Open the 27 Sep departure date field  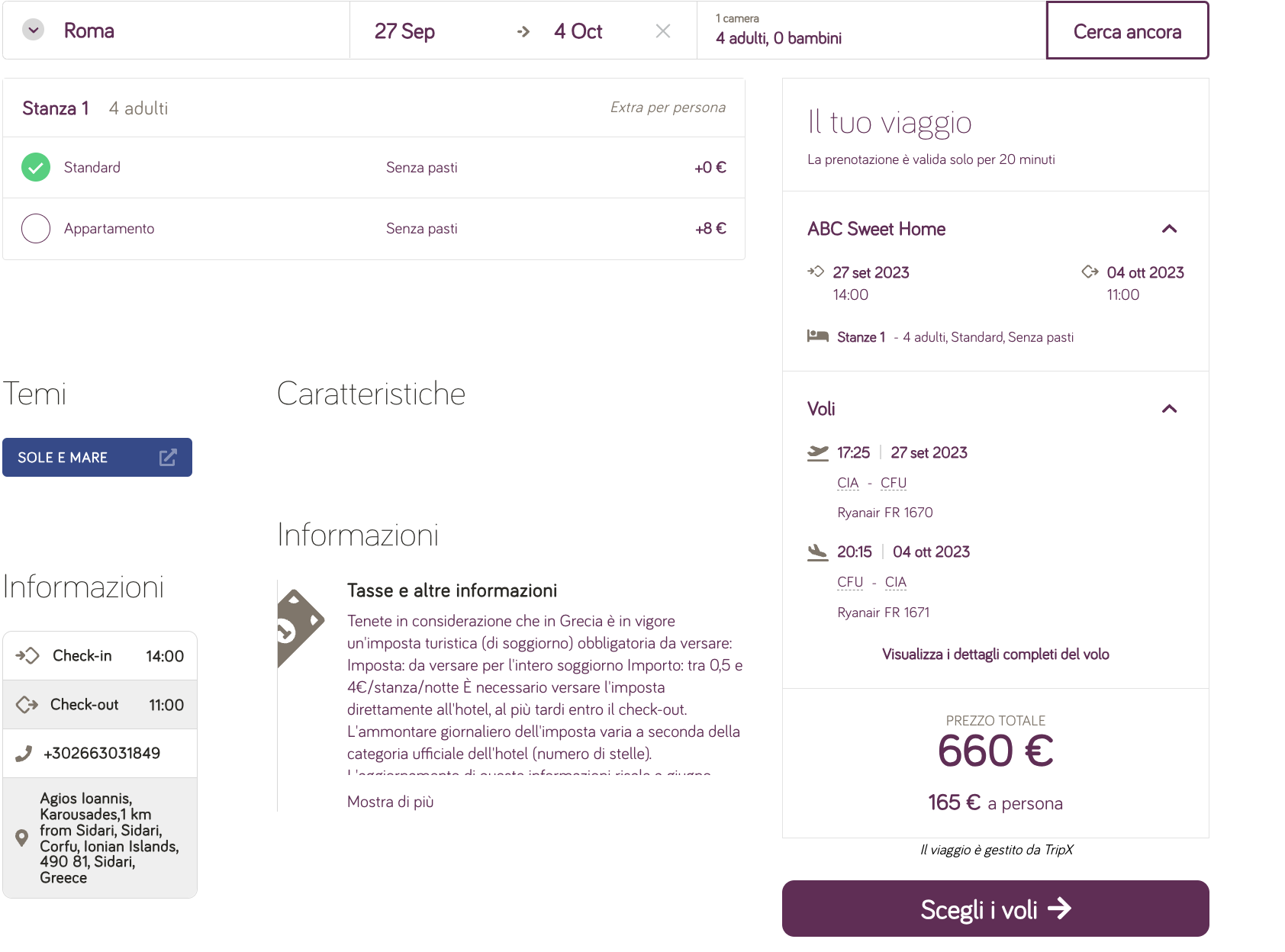pyautogui.click(x=404, y=31)
